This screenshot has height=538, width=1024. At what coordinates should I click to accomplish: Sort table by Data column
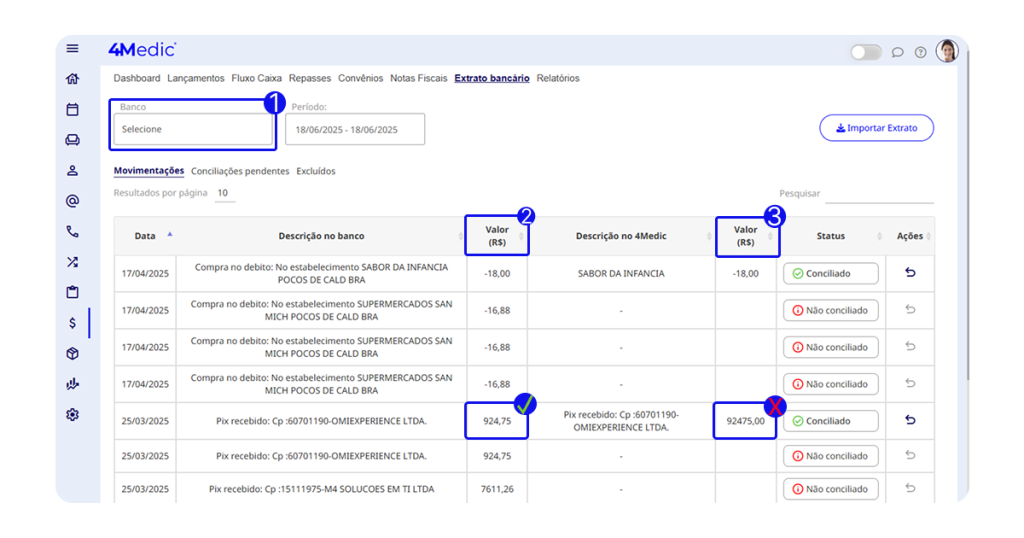[x=146, y=236]
